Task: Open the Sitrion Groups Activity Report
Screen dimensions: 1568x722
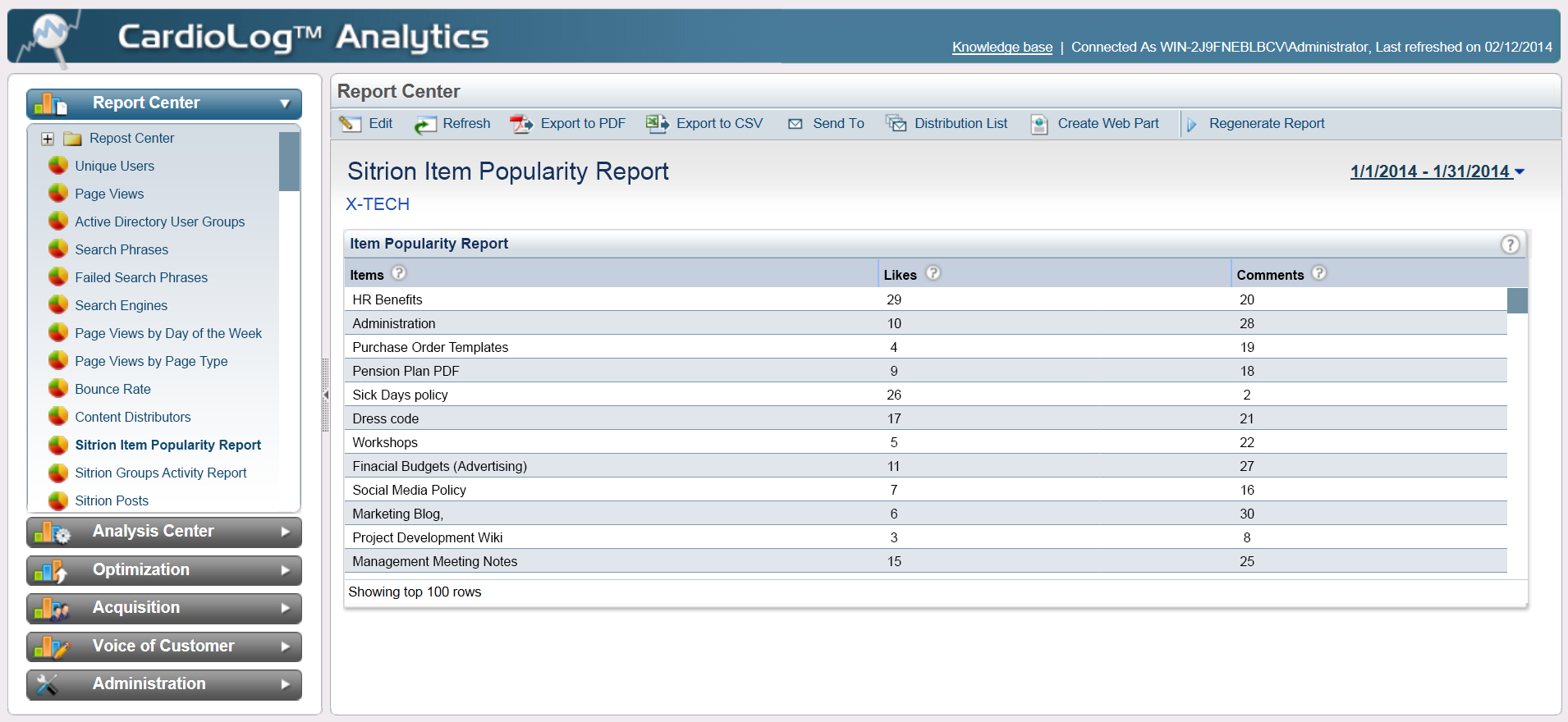Action: point(161,473)
